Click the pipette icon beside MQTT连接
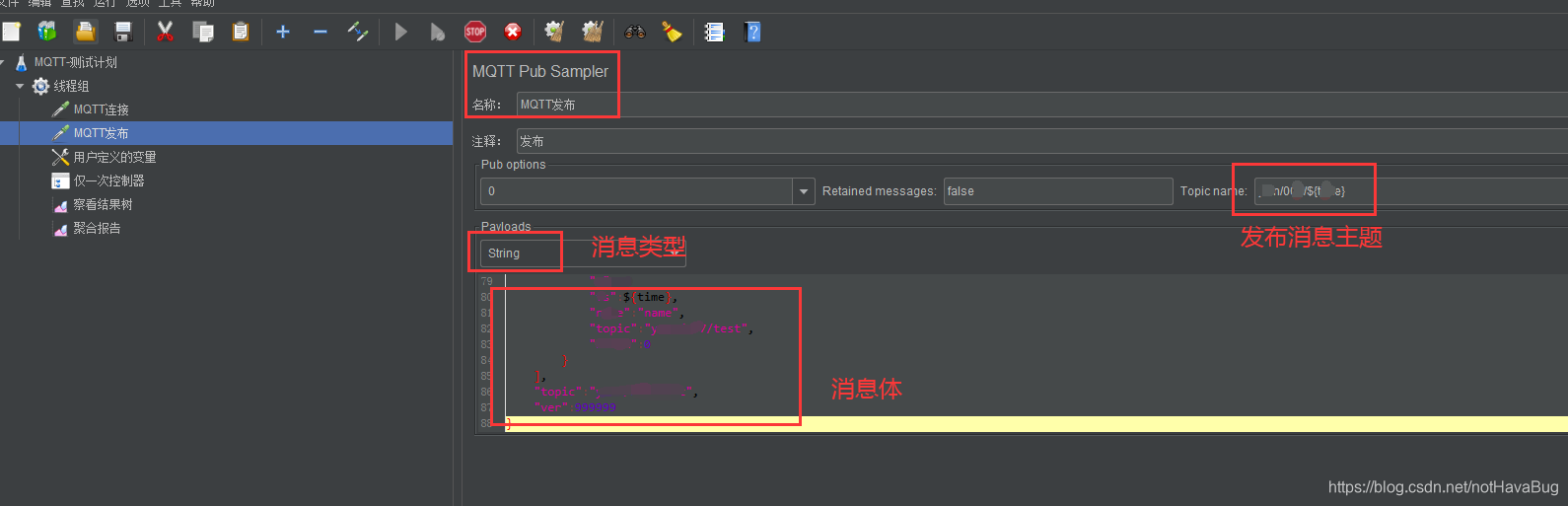Screen dimensions: 1568x506 click(x=60, y=109)
